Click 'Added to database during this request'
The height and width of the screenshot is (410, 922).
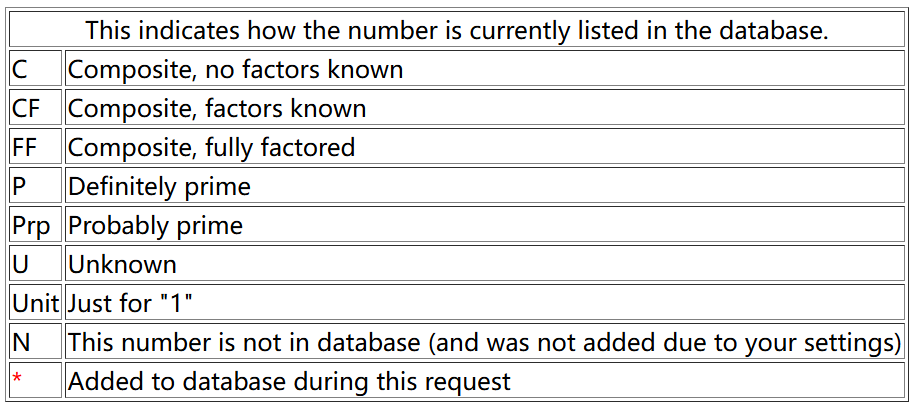[289, 381]
